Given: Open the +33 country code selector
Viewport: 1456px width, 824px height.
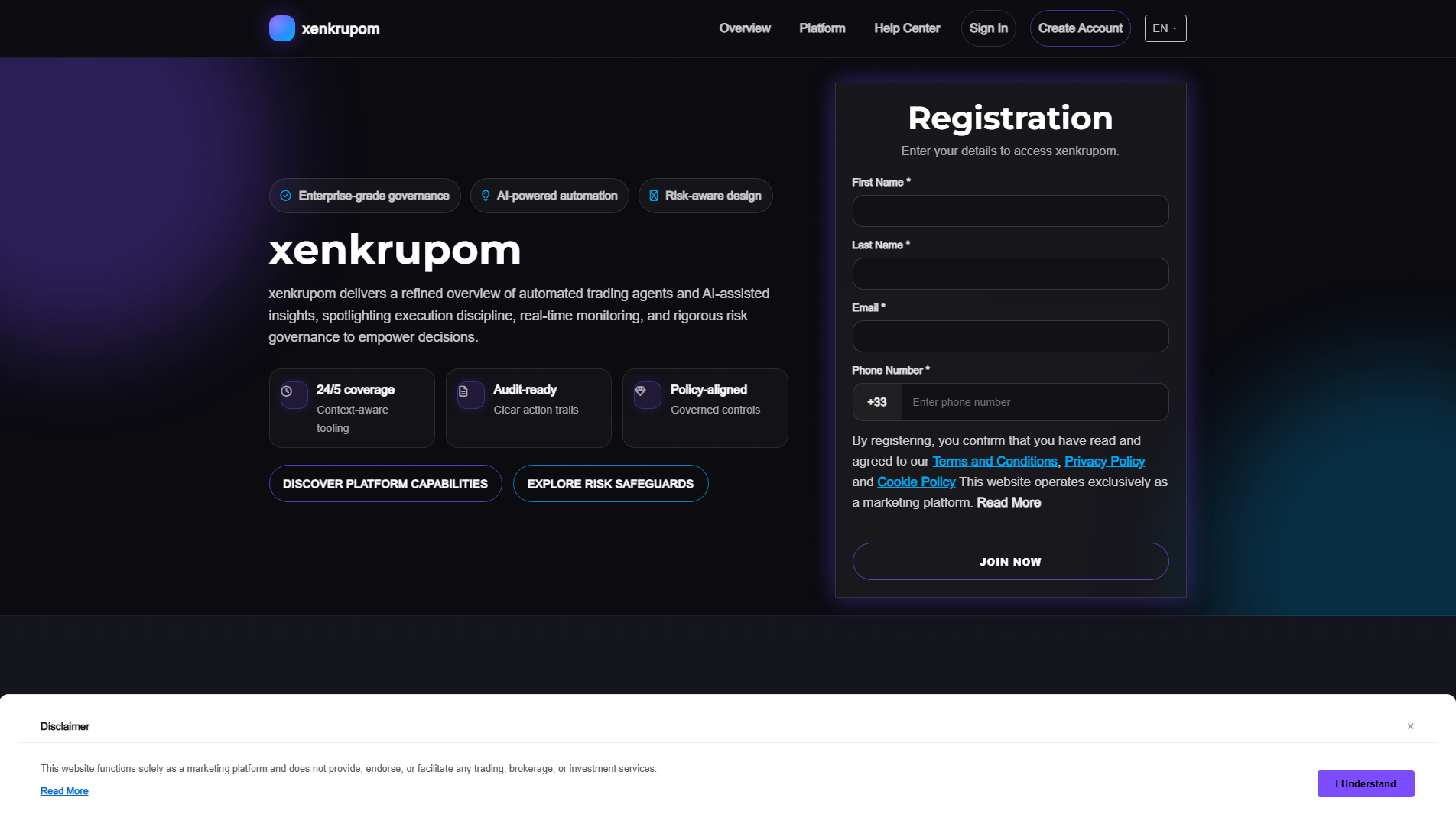Looking at the screenshot, I should click(877, 402).
